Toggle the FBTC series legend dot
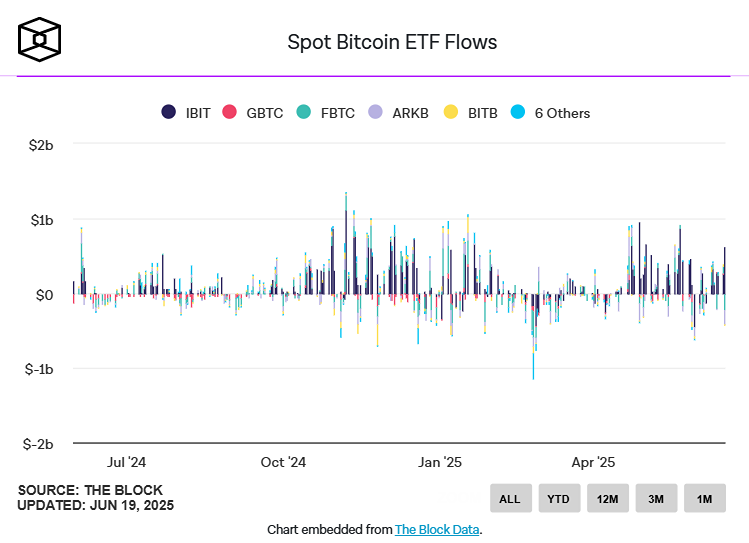749x543 pixels. pos(304,113)
